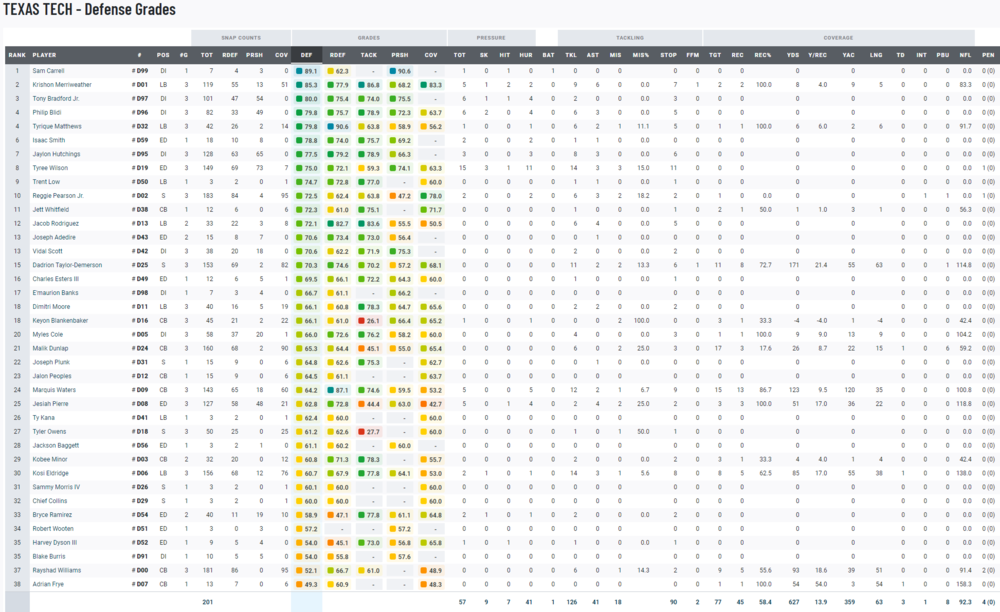Image resolution: width=1000 pixels, height=612 pixels.
Task: Select the SNAP COUNTS group header
Action: (240, 34)
